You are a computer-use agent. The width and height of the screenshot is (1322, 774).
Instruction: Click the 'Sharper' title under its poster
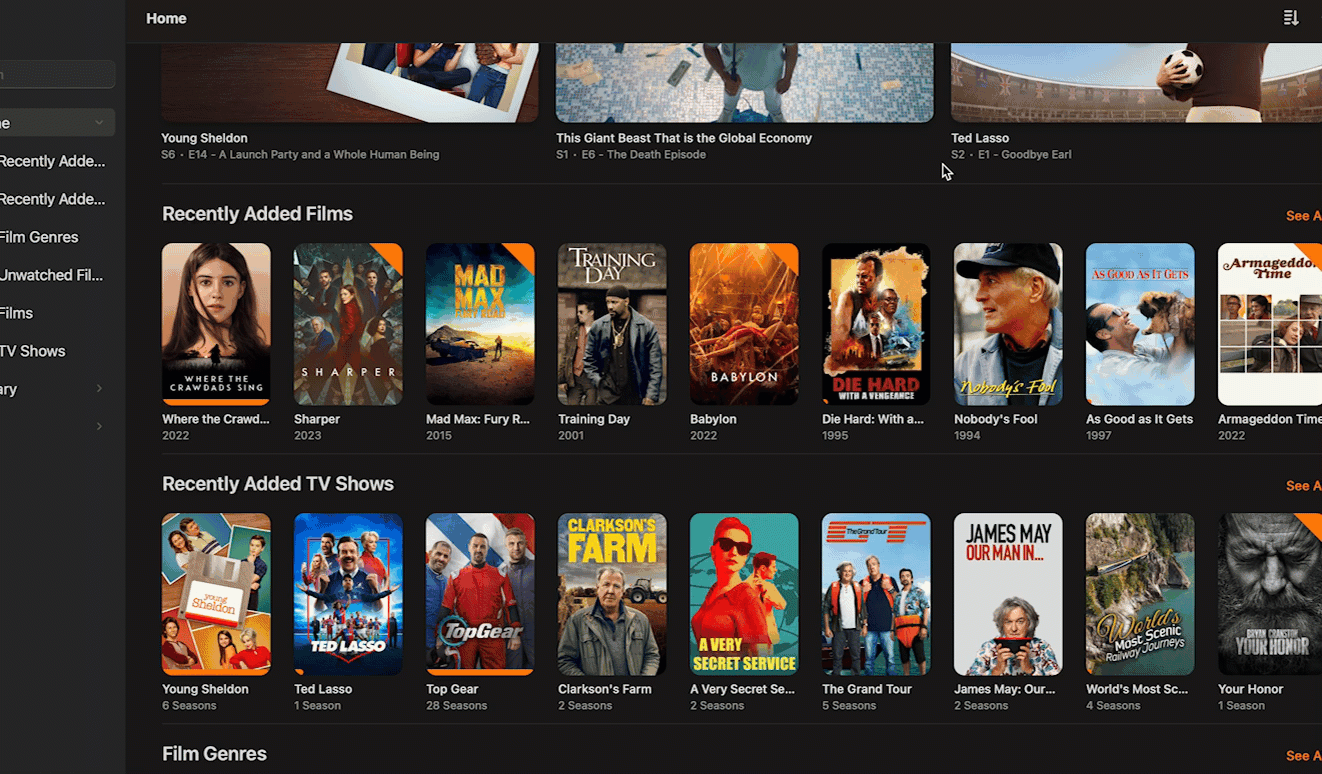coord(316,419)
